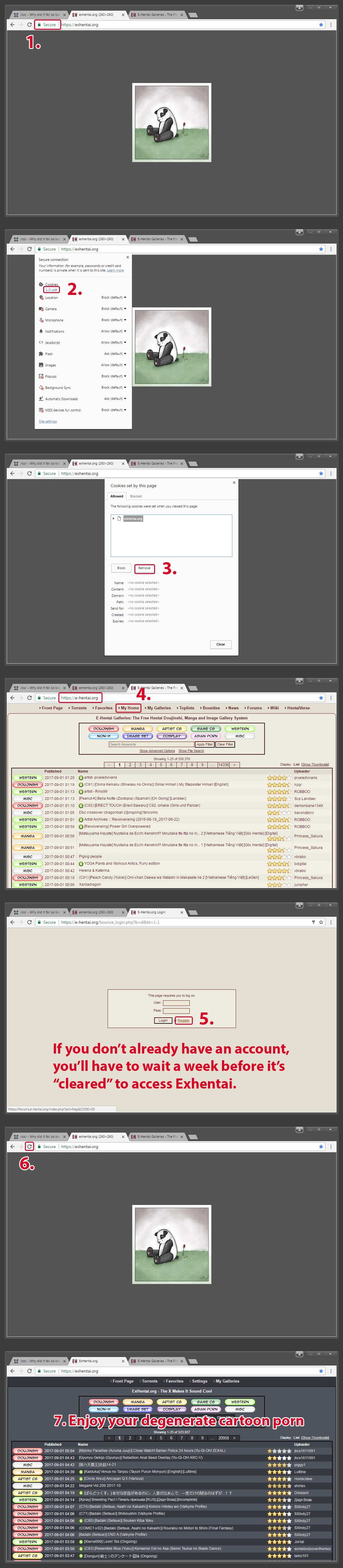Viewport: 343px width, 1568px height.
Task: Click the JavaScript code icon in permissions popup
Action: pyautogui.click(x=41, y=343)
